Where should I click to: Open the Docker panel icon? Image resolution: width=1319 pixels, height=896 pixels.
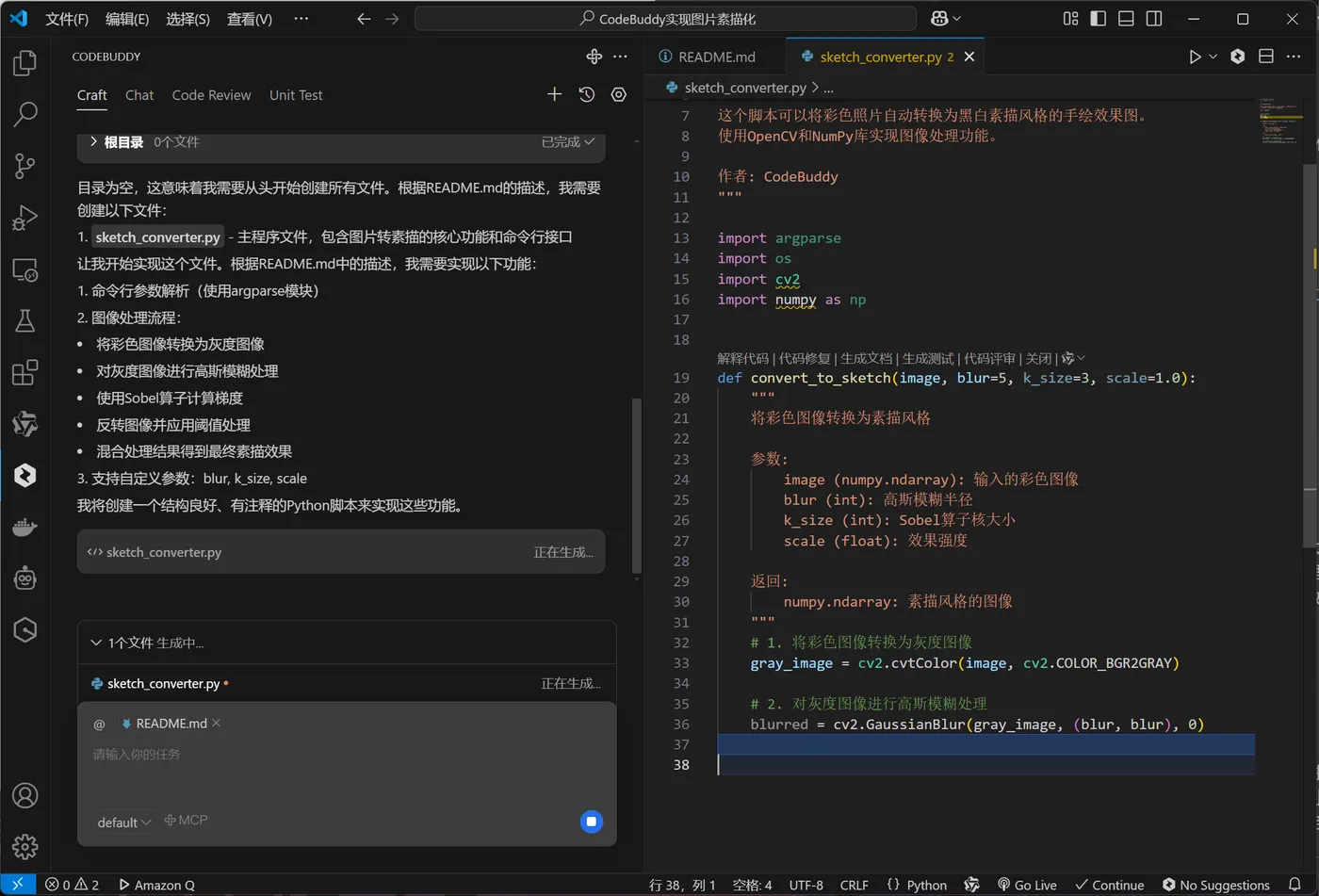tap(25, 527)
